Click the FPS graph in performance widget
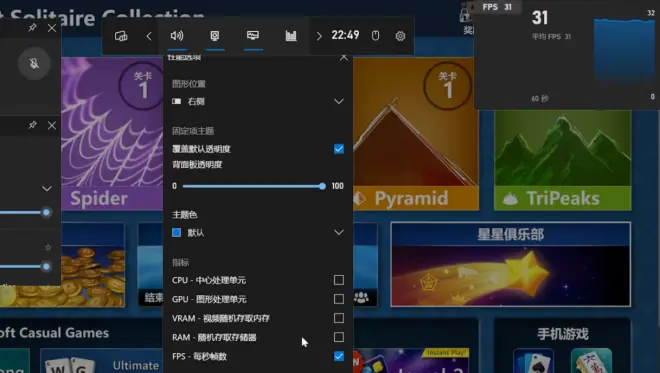The width and height of the screenshot is (660, 373). pyautogui.click(x=624, y=51)
